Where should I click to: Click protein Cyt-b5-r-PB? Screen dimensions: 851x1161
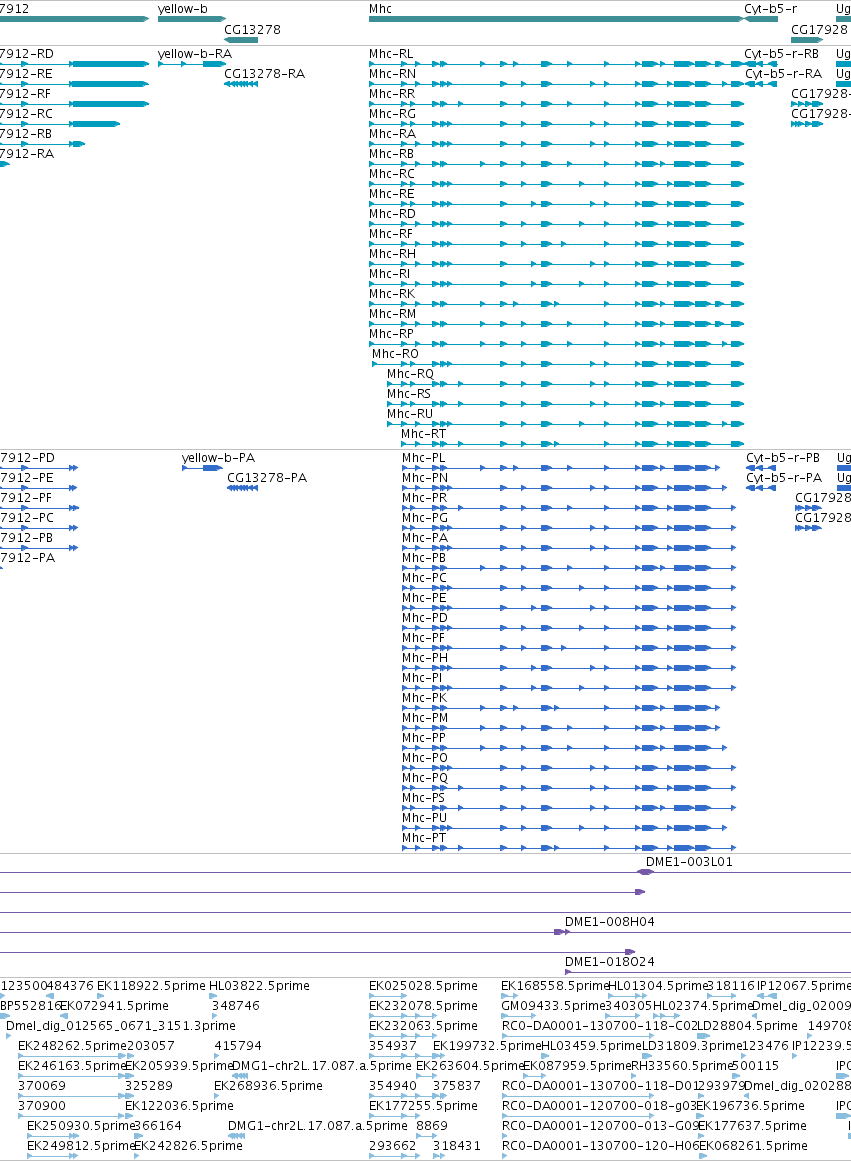coord(783,458)
